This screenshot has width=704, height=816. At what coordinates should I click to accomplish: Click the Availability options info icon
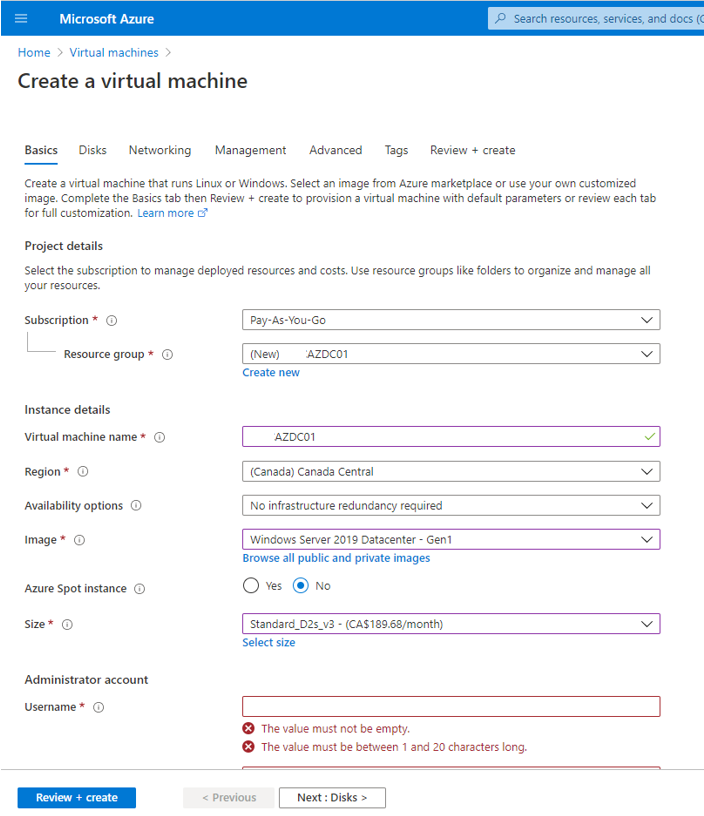pyautogui.click(x=136, y=505)
